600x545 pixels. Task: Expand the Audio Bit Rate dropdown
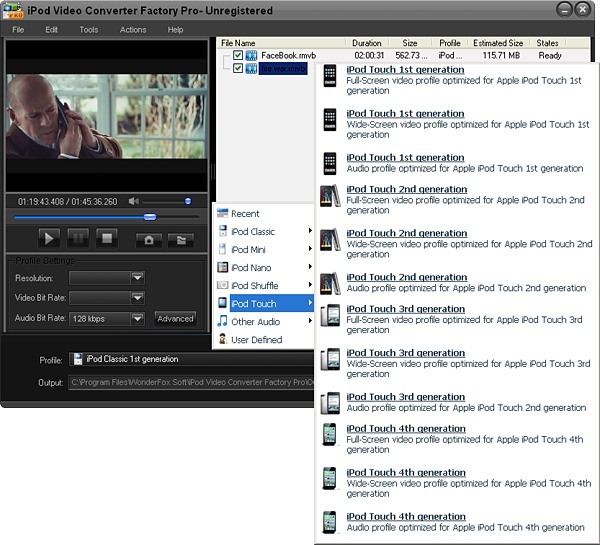tap(137, 318)
